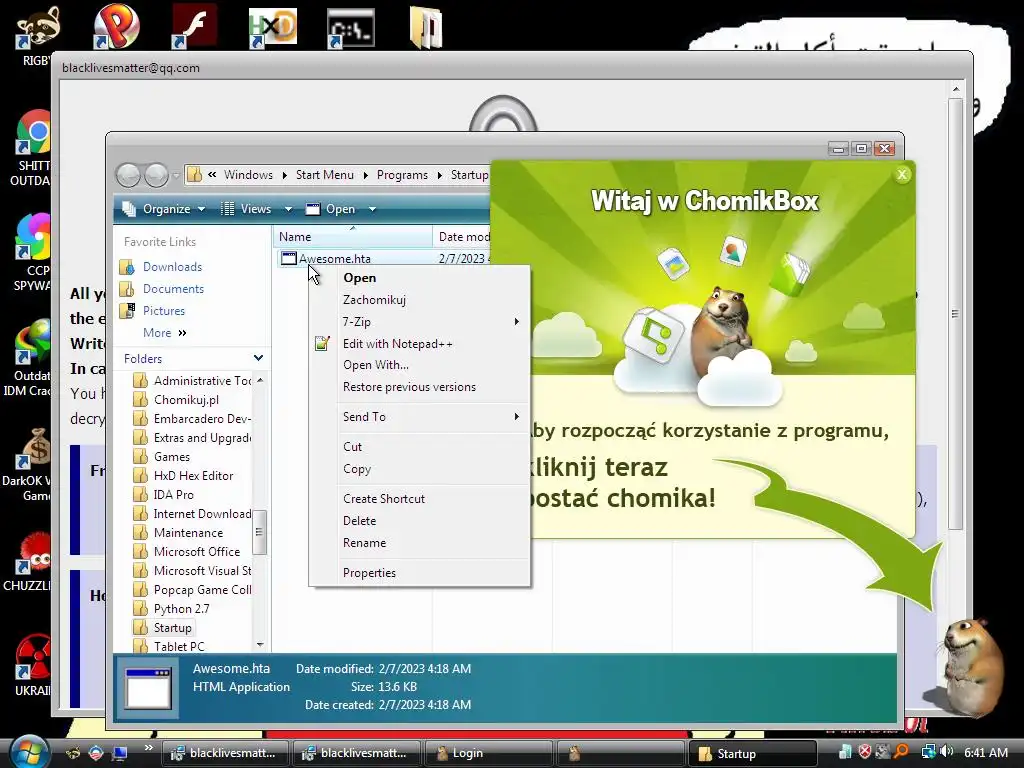Viewport: 1024px width, 768px height.
Task: Open the CHUZZLE desktop icon
Action: [34, 552]
